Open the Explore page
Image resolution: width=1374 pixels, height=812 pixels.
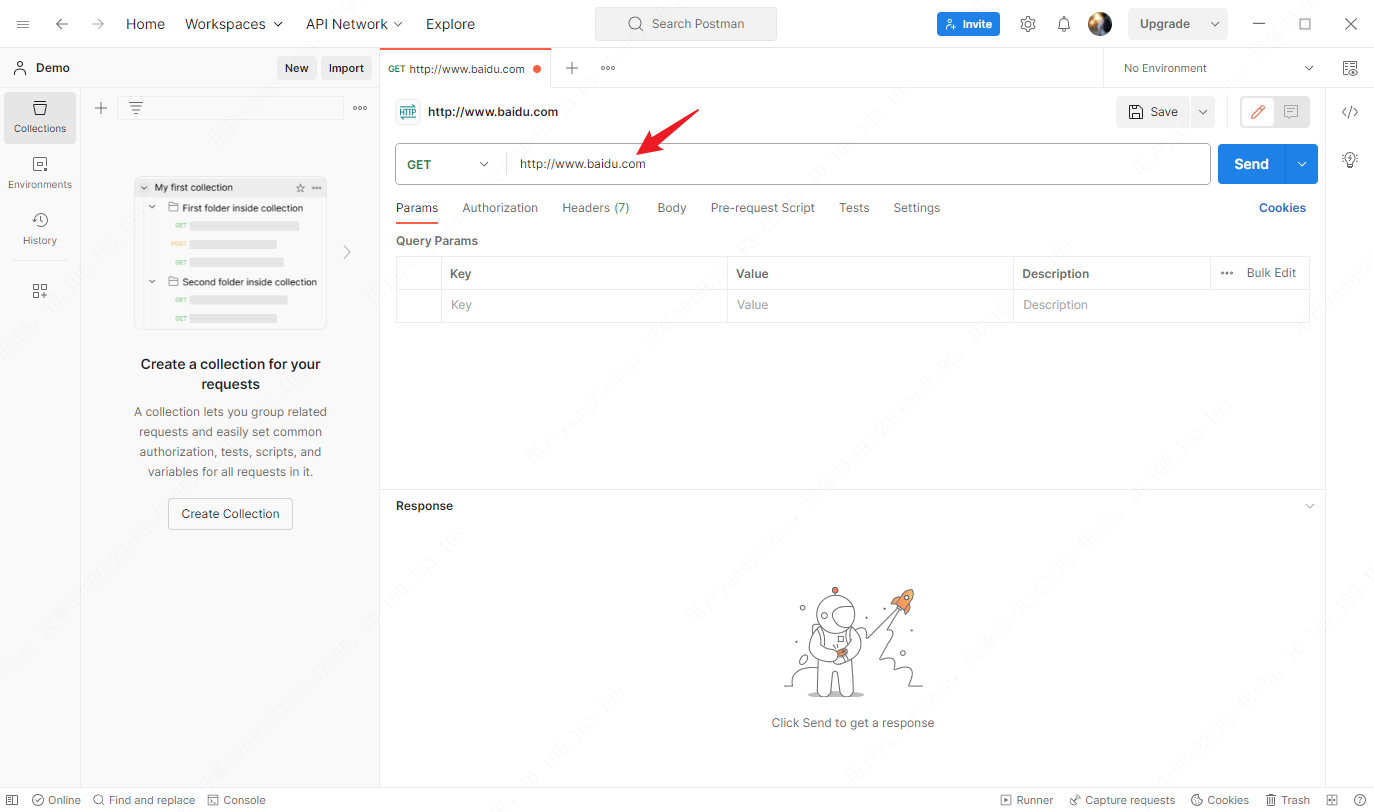(450, 24)
